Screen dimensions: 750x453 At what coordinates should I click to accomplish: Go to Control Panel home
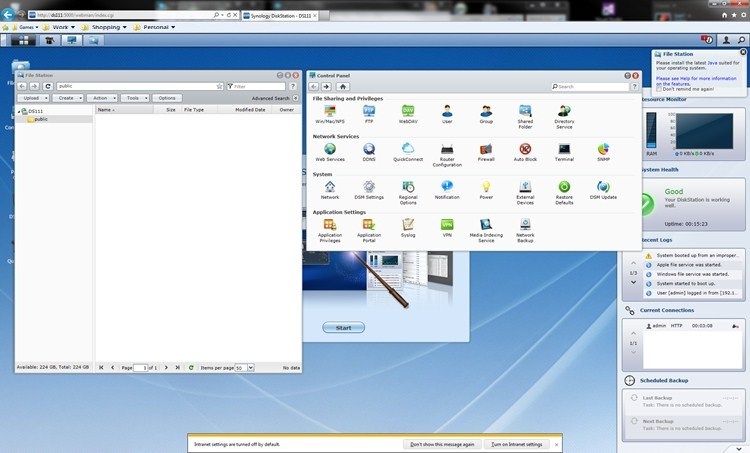click(342, 87)
